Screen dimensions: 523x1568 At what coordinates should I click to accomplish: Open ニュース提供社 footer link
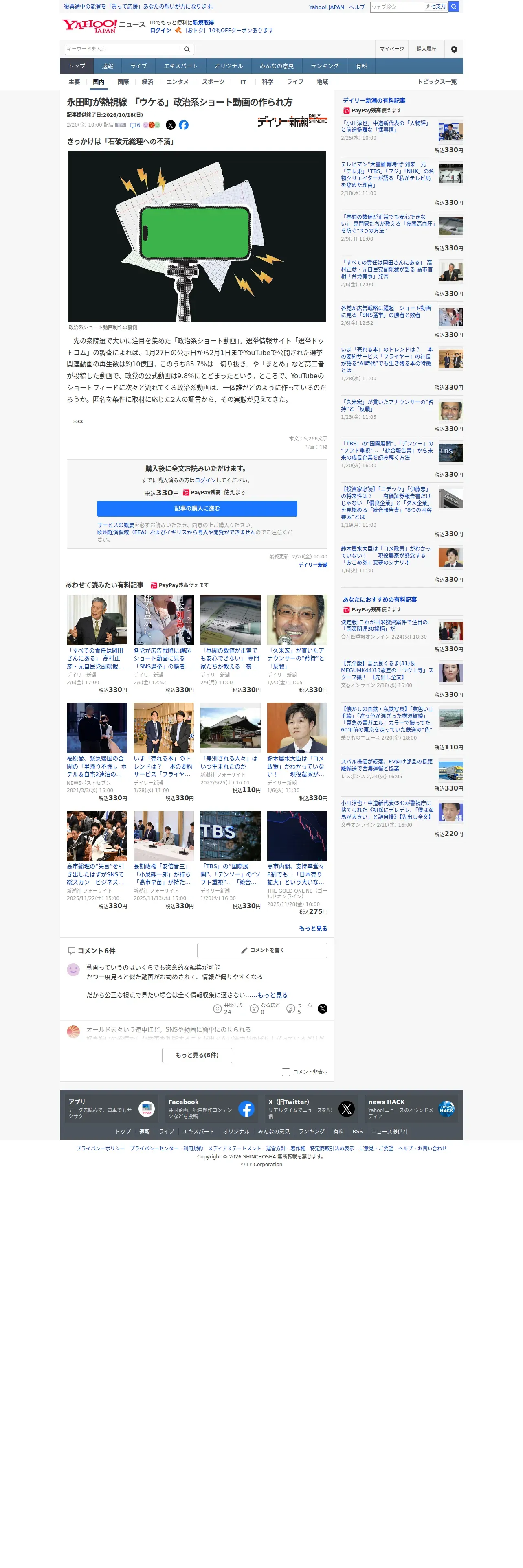tap(390, 1132)
